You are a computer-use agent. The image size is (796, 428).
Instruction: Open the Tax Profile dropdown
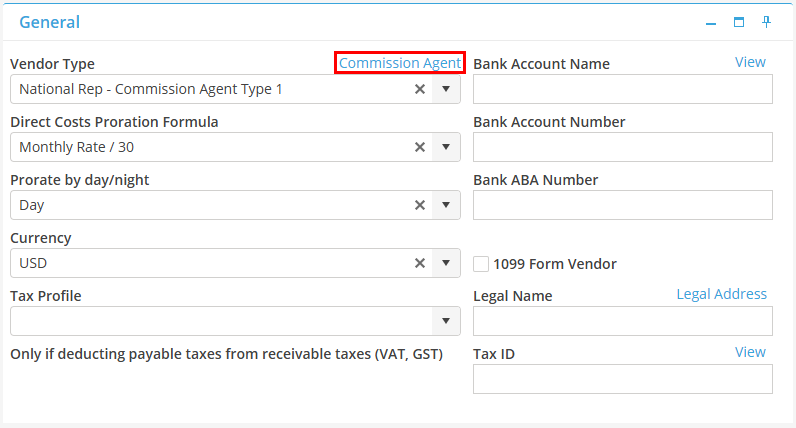(446, 321)
